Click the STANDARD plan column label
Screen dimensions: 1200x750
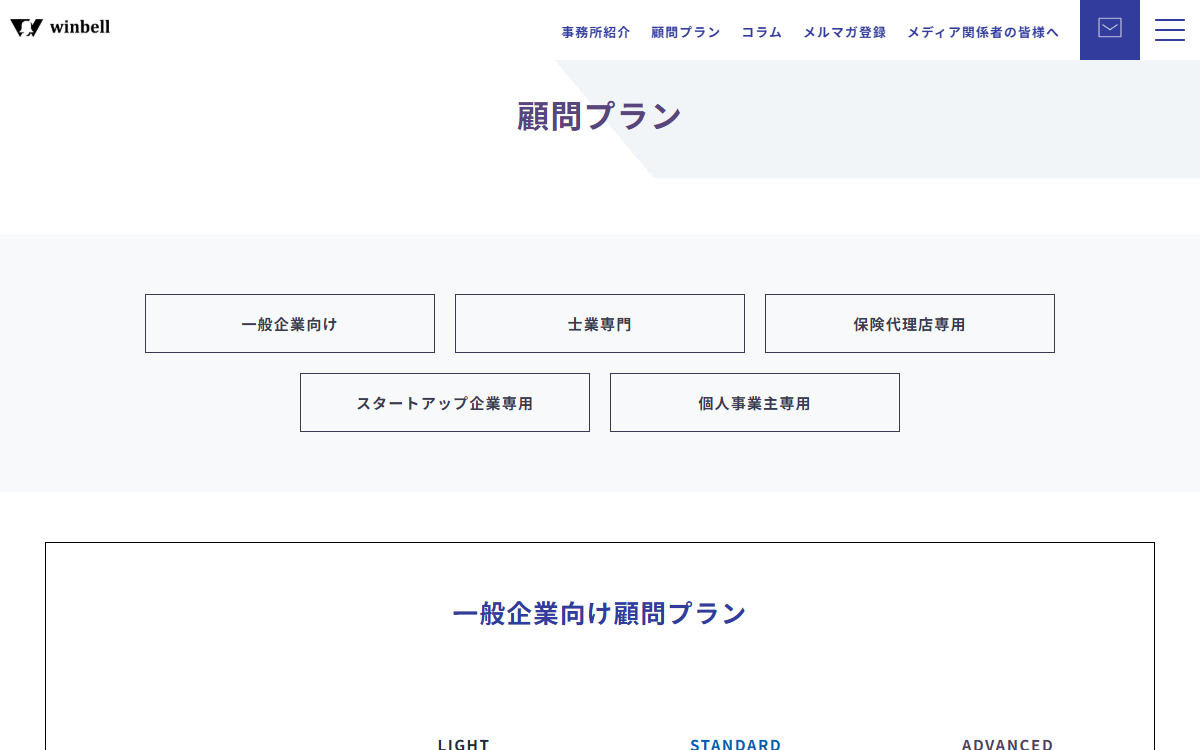(x=736, y=744)
